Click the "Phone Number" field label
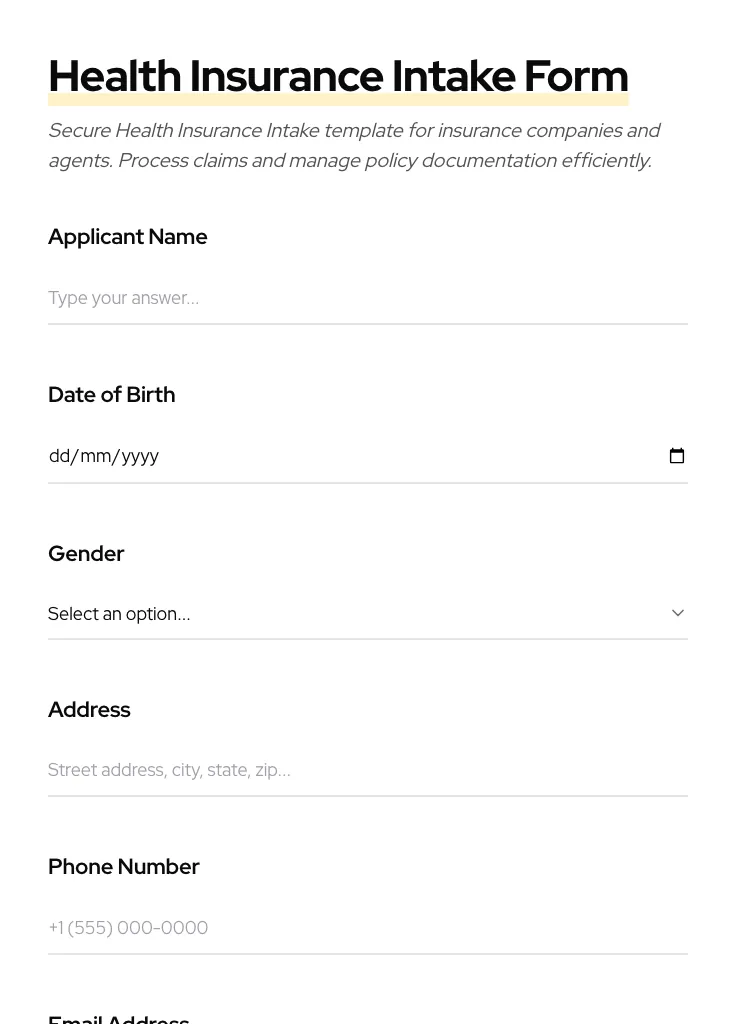The width and height of the screenshot is (736, 1024). pos(123,867)
